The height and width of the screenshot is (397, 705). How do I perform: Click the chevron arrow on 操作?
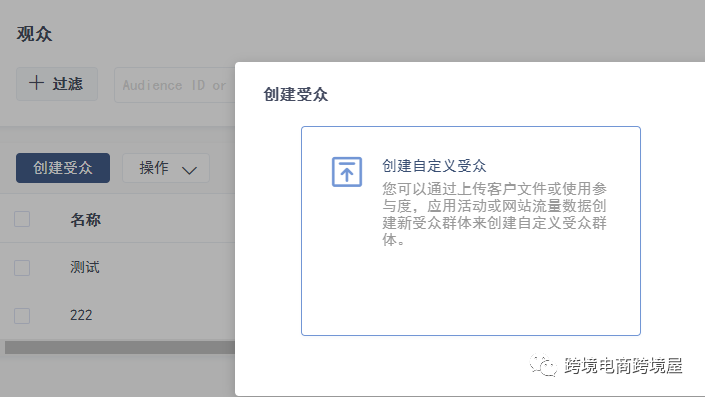(189, 170)
